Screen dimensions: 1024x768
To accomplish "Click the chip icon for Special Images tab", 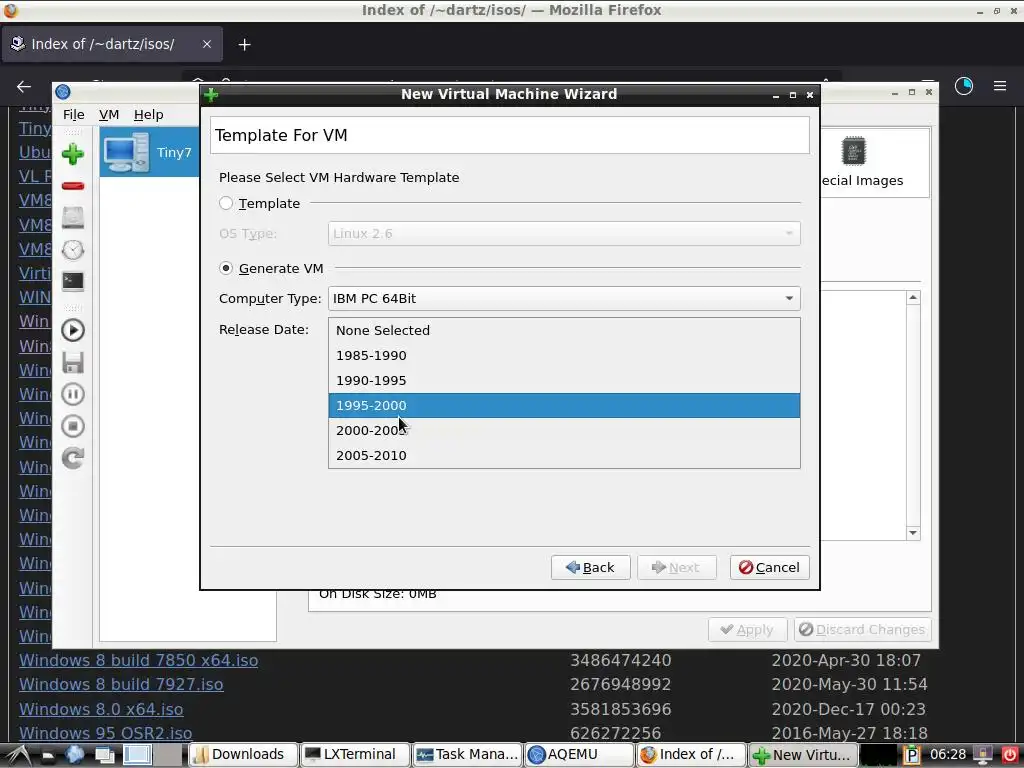I will coord(853,152).
